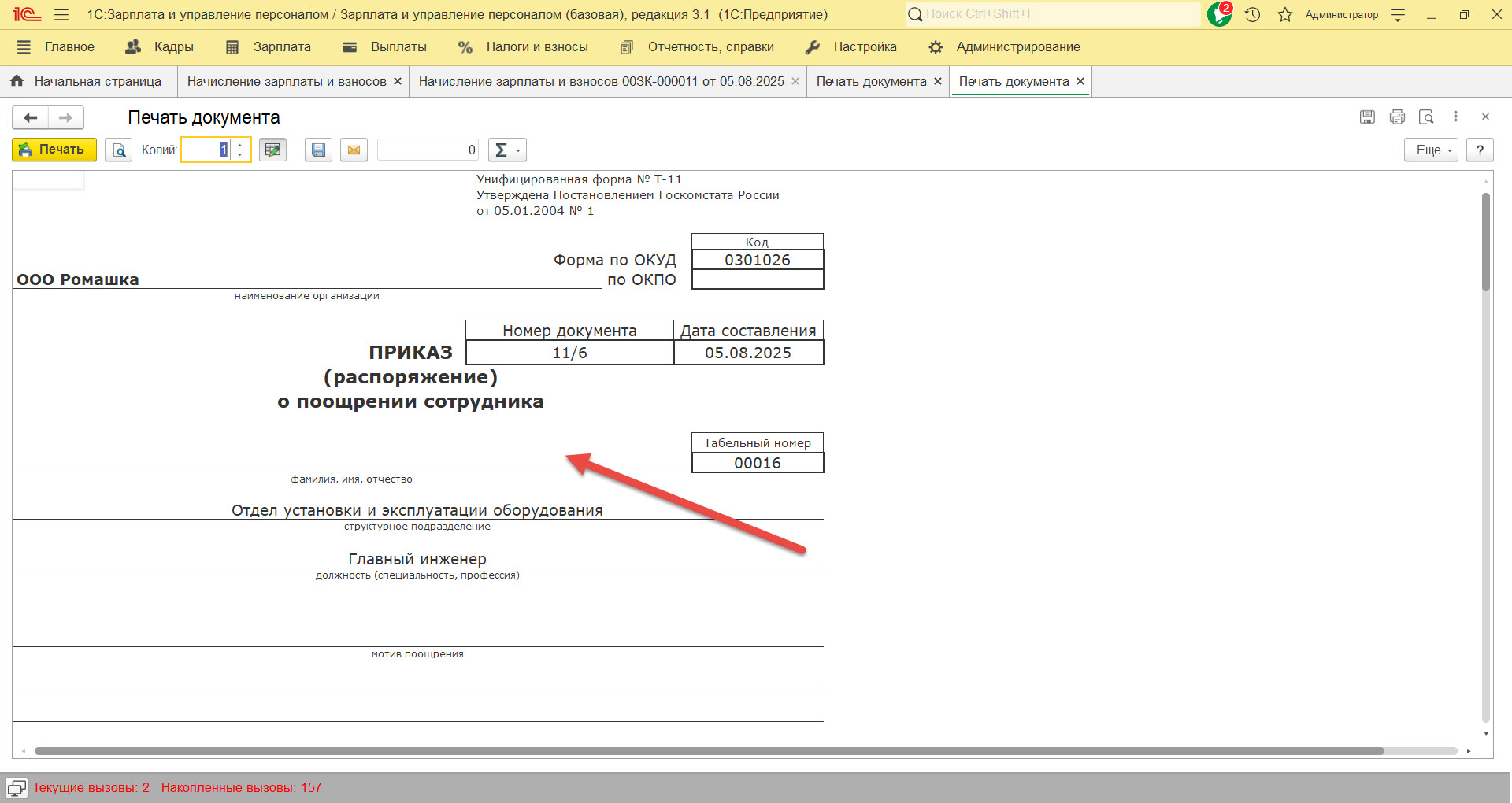Select the OKUD code 0301026 cell

click(758, 260)
